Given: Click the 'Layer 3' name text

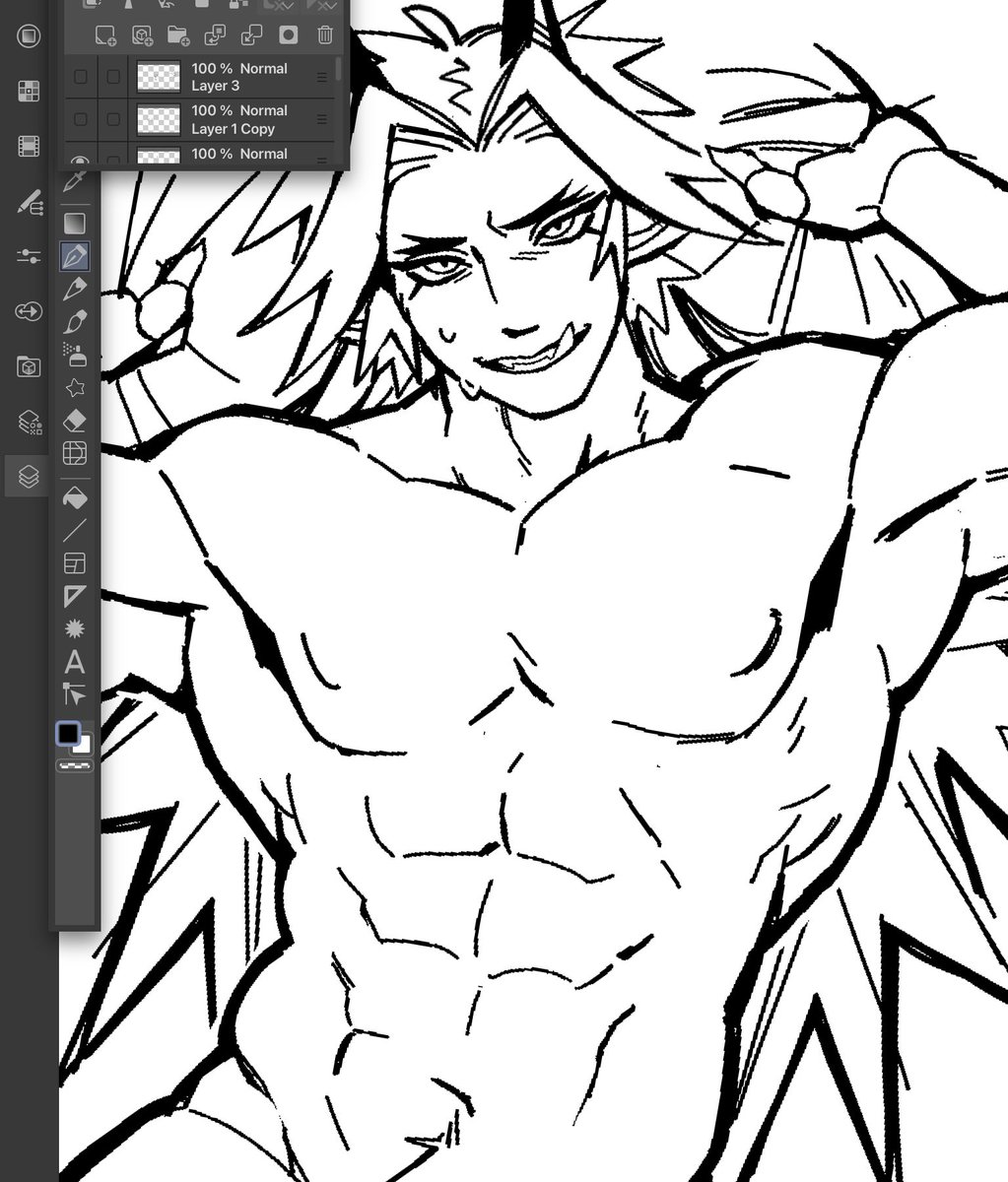Looking at the screenshot, I should (215, 87).
